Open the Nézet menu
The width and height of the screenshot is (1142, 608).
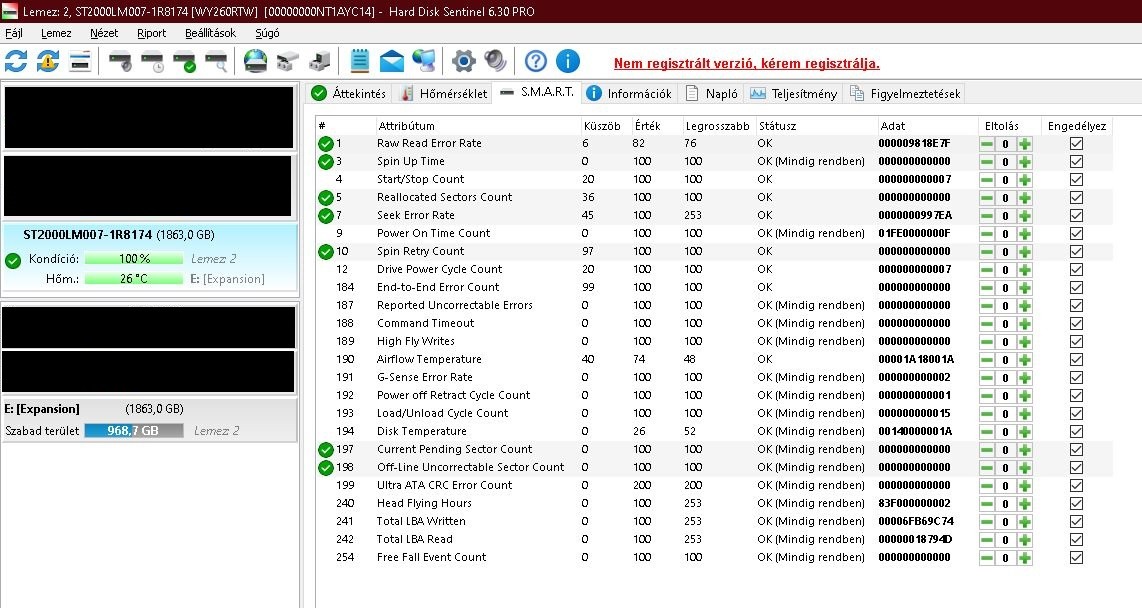coord(104,33)
